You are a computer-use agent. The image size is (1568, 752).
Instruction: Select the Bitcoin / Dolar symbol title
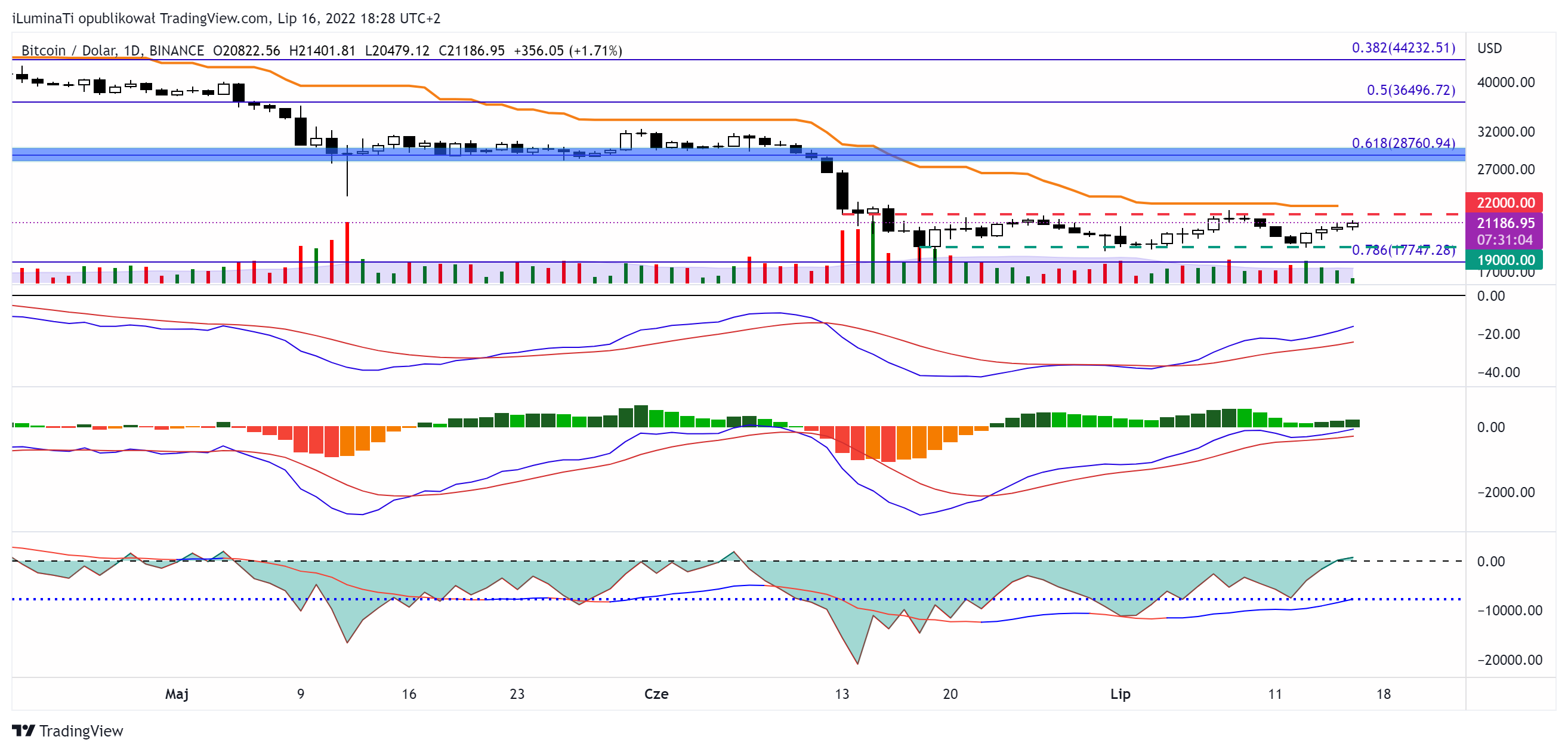[68, 51]
